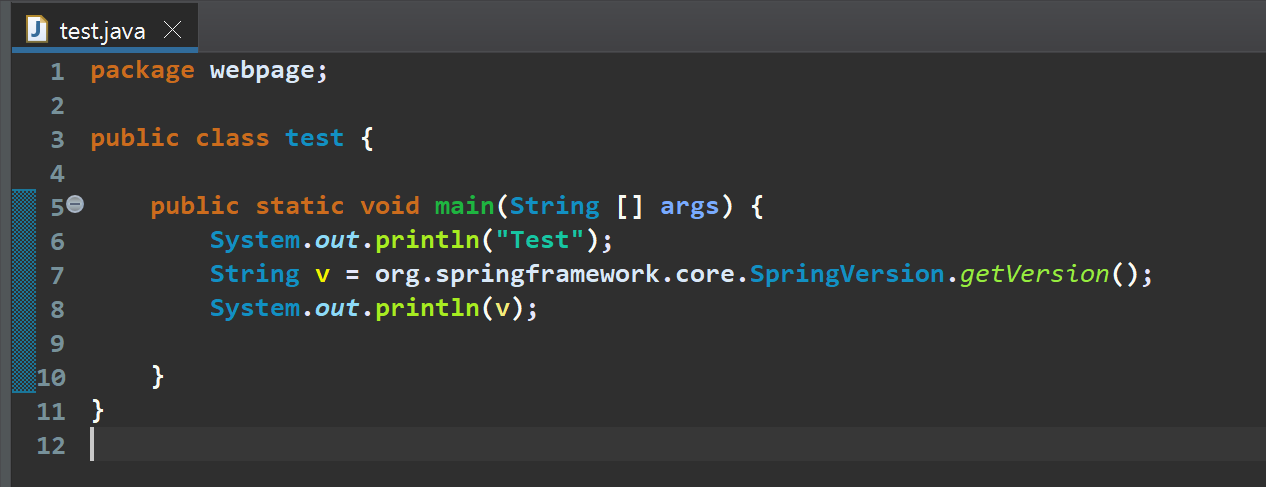The image size is (1266, 487).
Task: Click the 'package' keyword on line 1
Action: (142, 72)
